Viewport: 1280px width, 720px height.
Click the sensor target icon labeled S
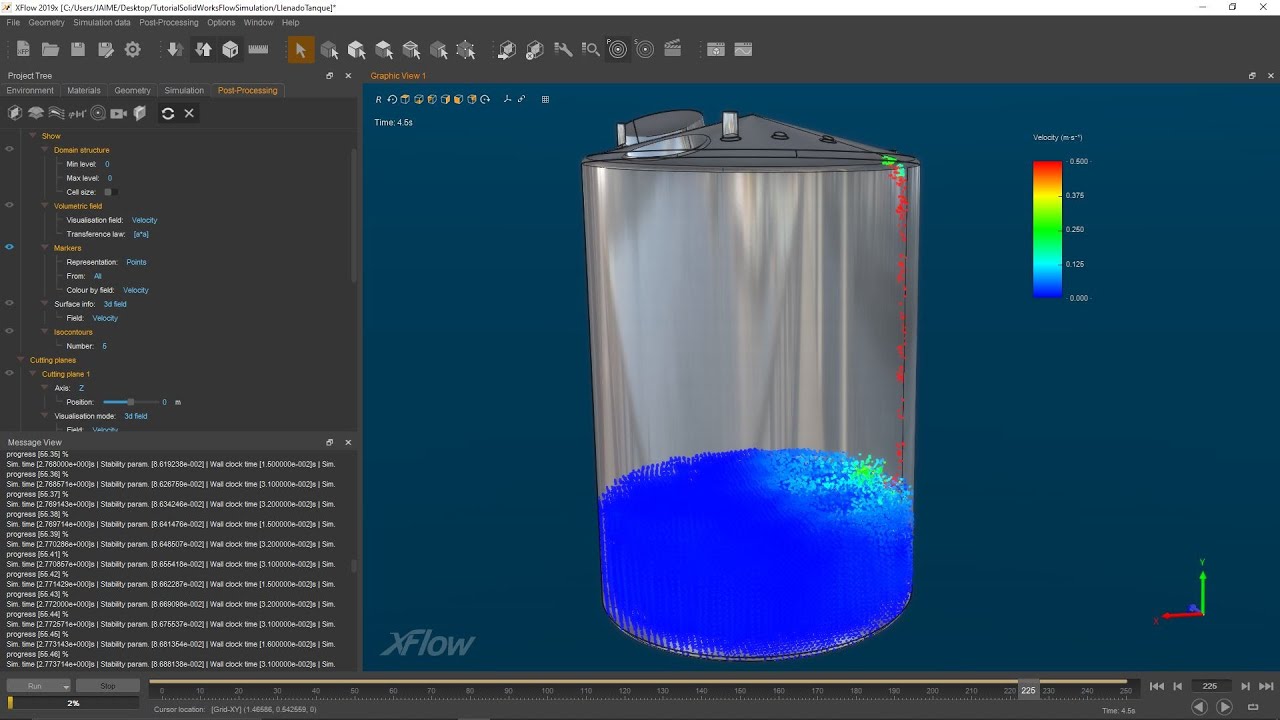(645, 49)
